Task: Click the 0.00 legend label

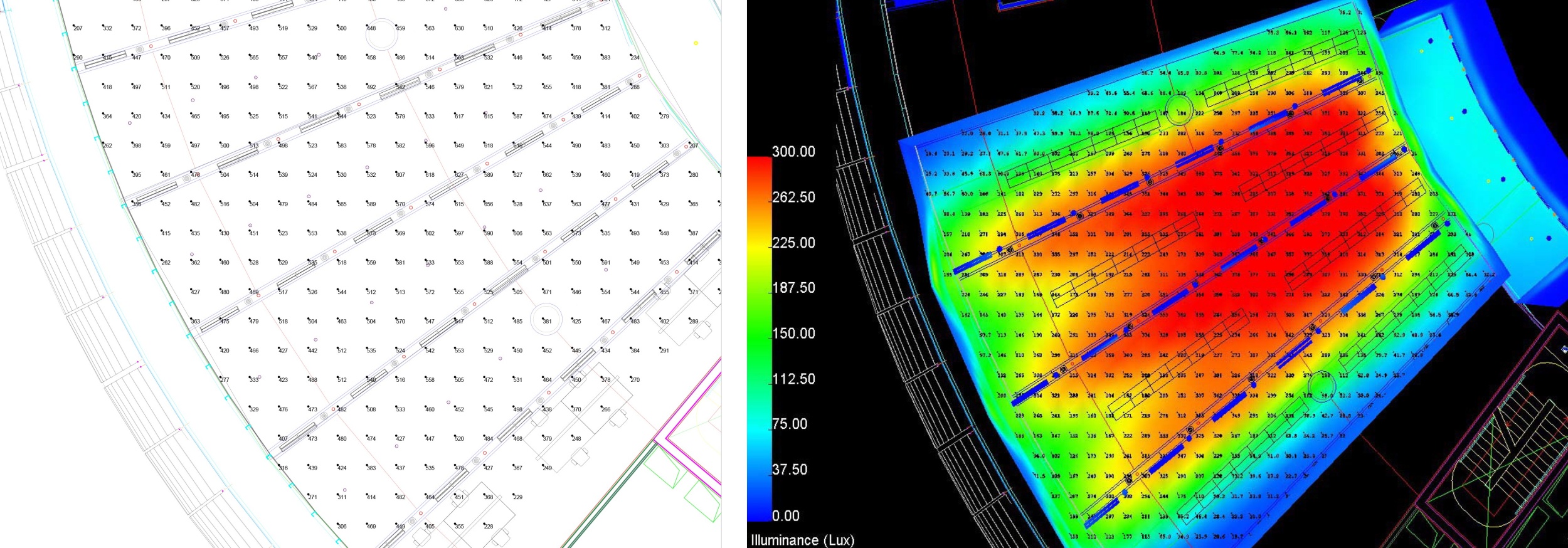Action: pos(785,516)
